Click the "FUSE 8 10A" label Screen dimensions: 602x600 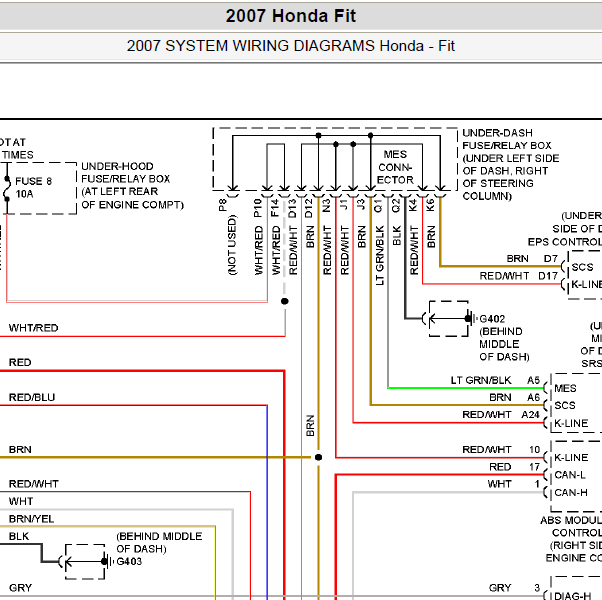(x=33, y=187)
